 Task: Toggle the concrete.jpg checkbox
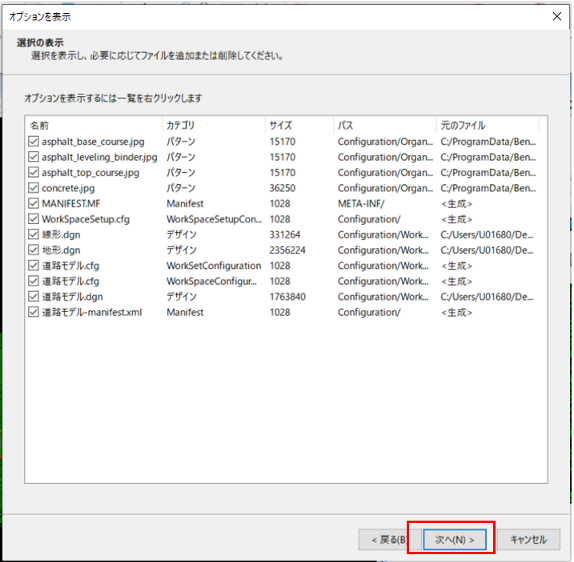click(x=33, y=188)
